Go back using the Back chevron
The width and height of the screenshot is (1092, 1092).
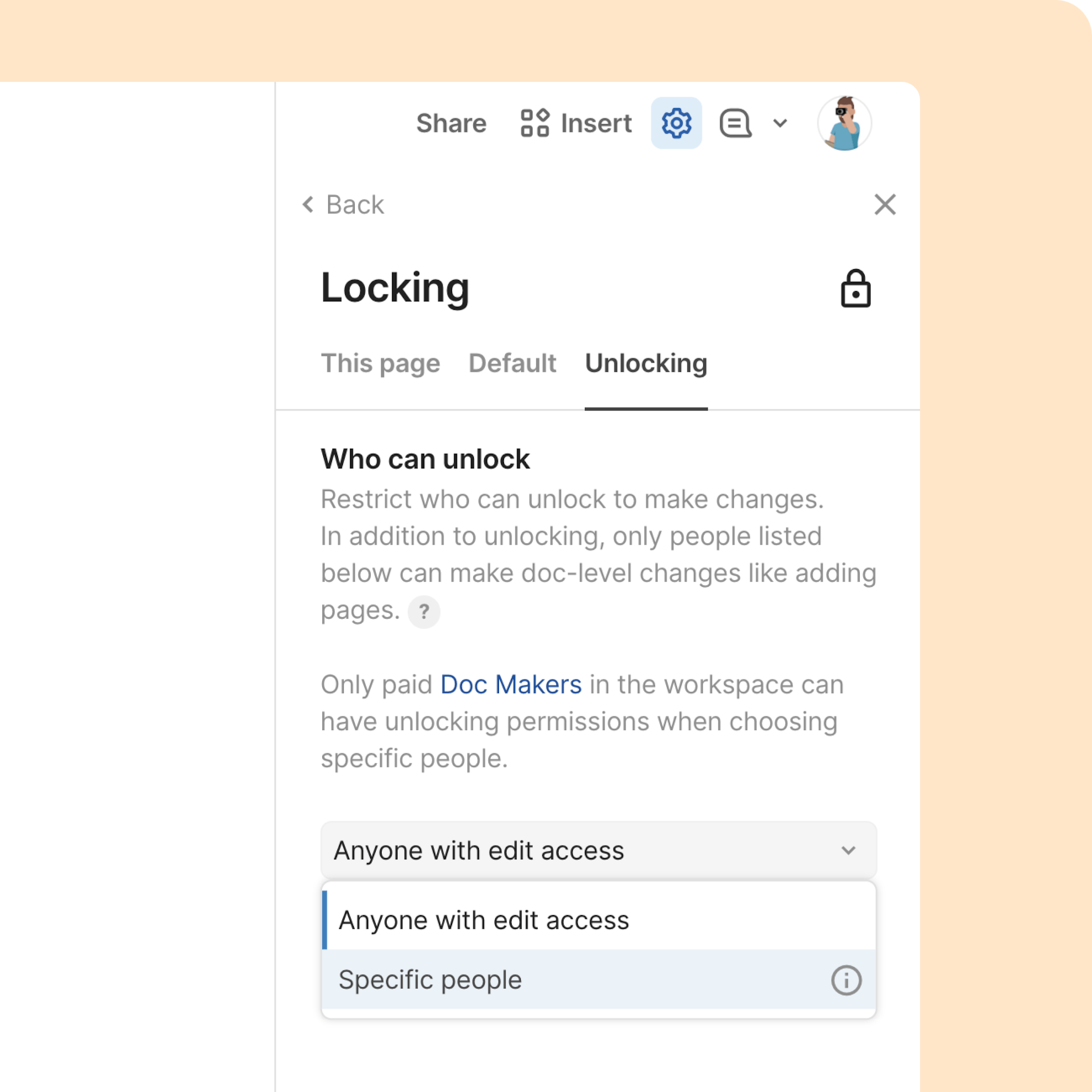click(x=308, y=205)
